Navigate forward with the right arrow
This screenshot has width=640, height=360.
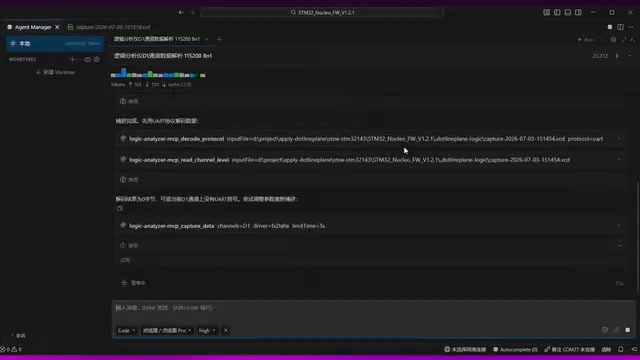(x=192, y=13)
